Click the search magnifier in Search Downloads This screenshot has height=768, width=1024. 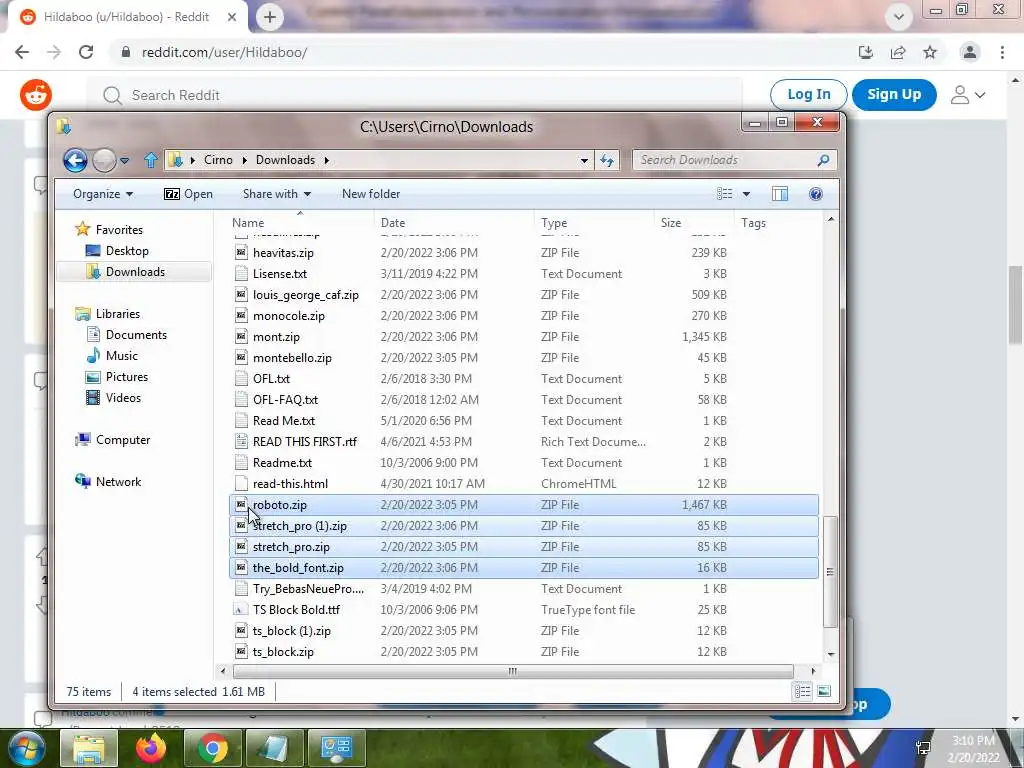(x=823, y=160)
